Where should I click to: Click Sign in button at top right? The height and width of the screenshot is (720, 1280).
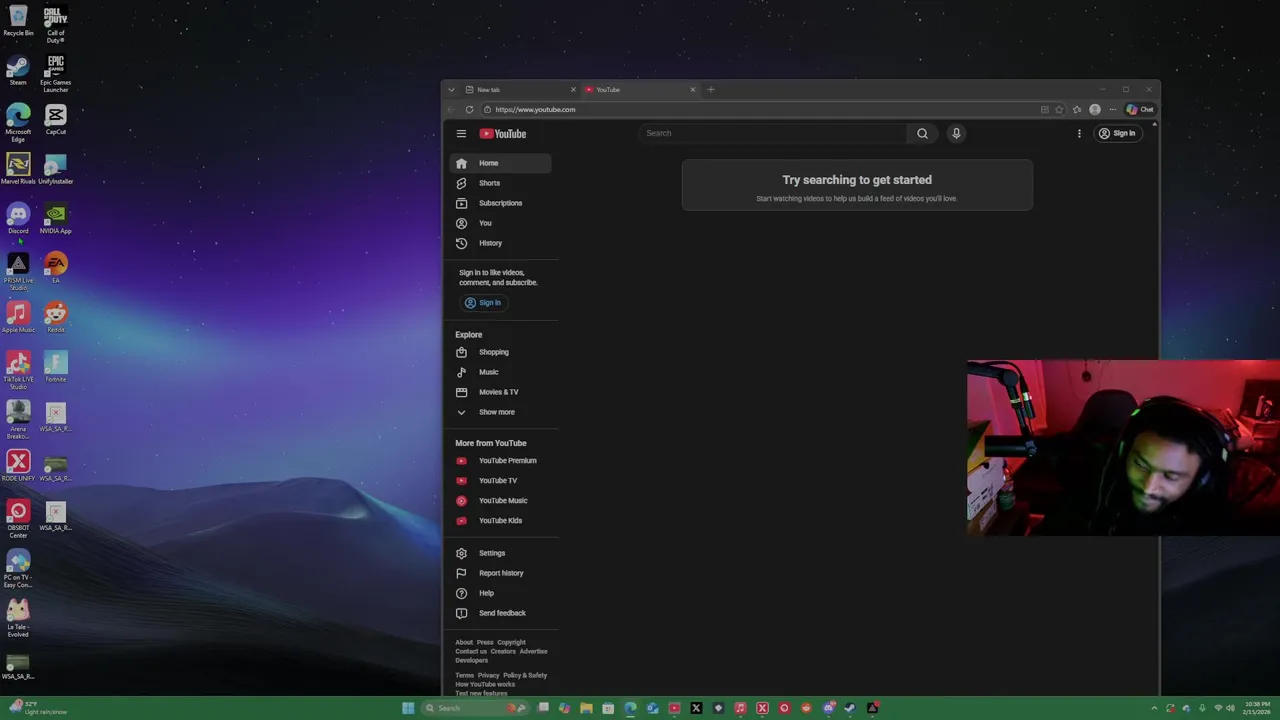1117,133
